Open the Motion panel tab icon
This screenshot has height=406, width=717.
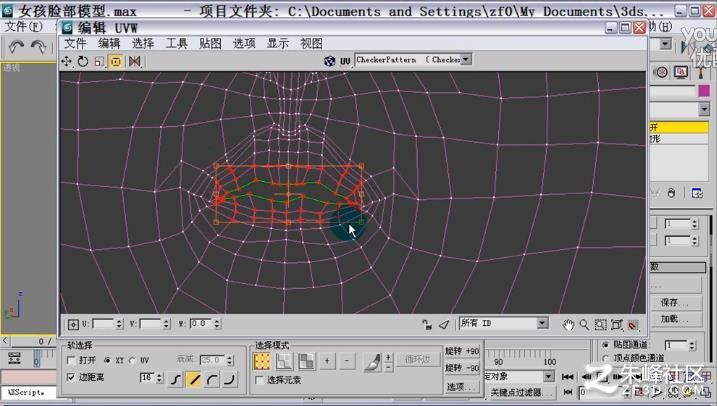(661, 72)
